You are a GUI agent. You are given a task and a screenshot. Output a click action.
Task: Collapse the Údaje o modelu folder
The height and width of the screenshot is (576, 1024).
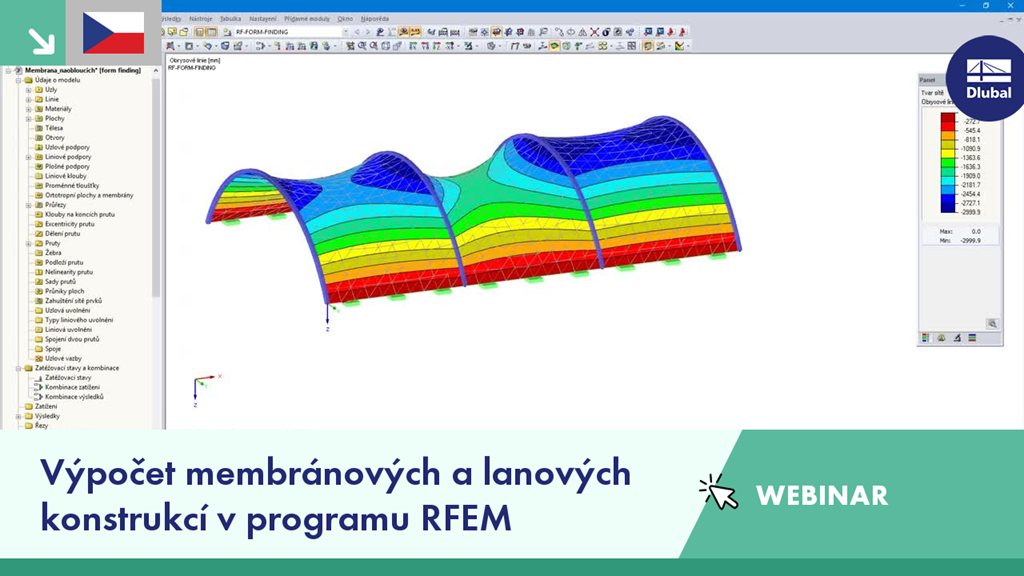[x=18, y=80]
